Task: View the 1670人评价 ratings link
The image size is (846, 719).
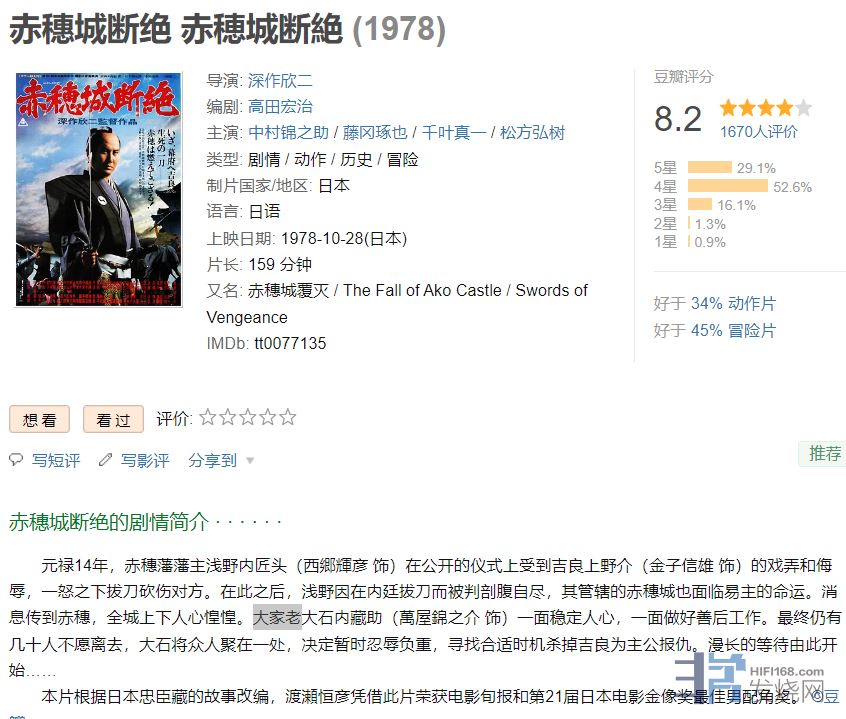Action: [759, 132]
